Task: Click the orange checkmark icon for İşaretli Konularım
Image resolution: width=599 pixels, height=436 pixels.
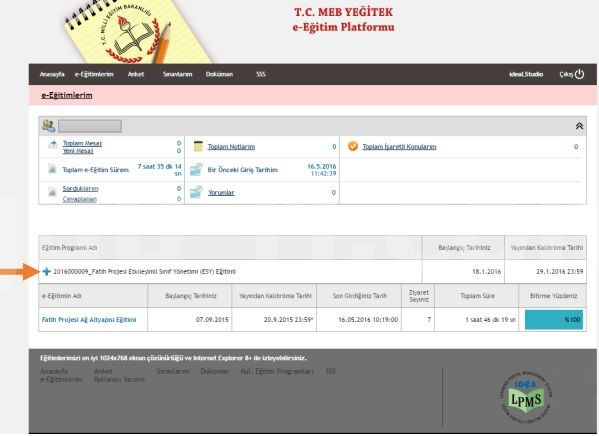Action: pyautogui.click(x=353, y=146)
